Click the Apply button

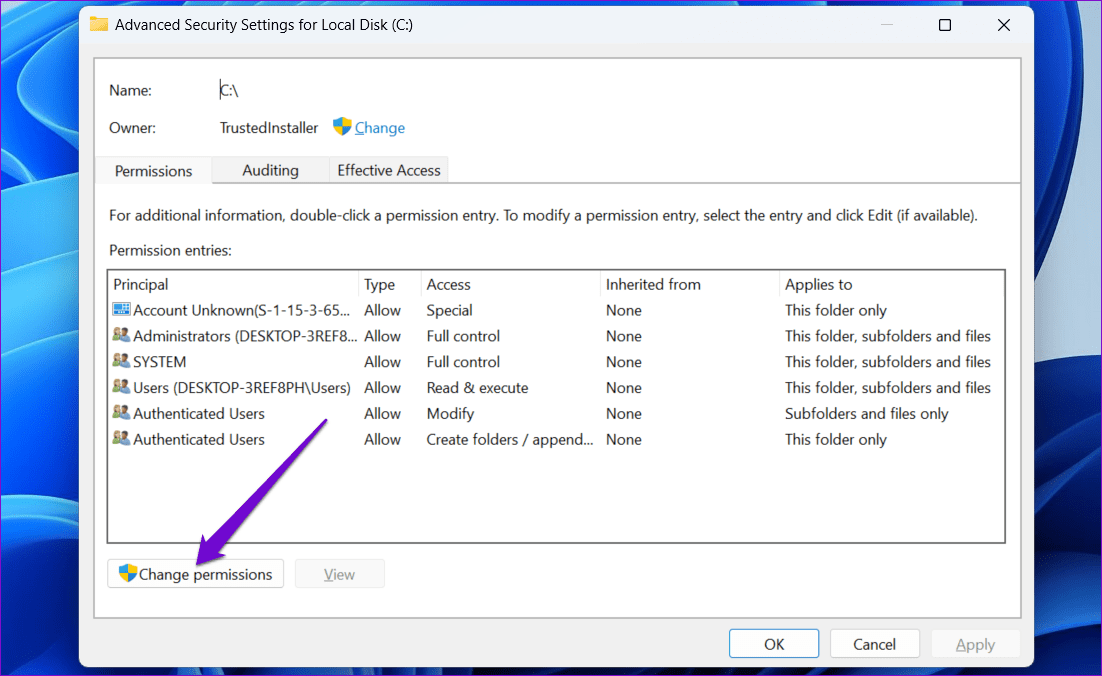point(975,643)
